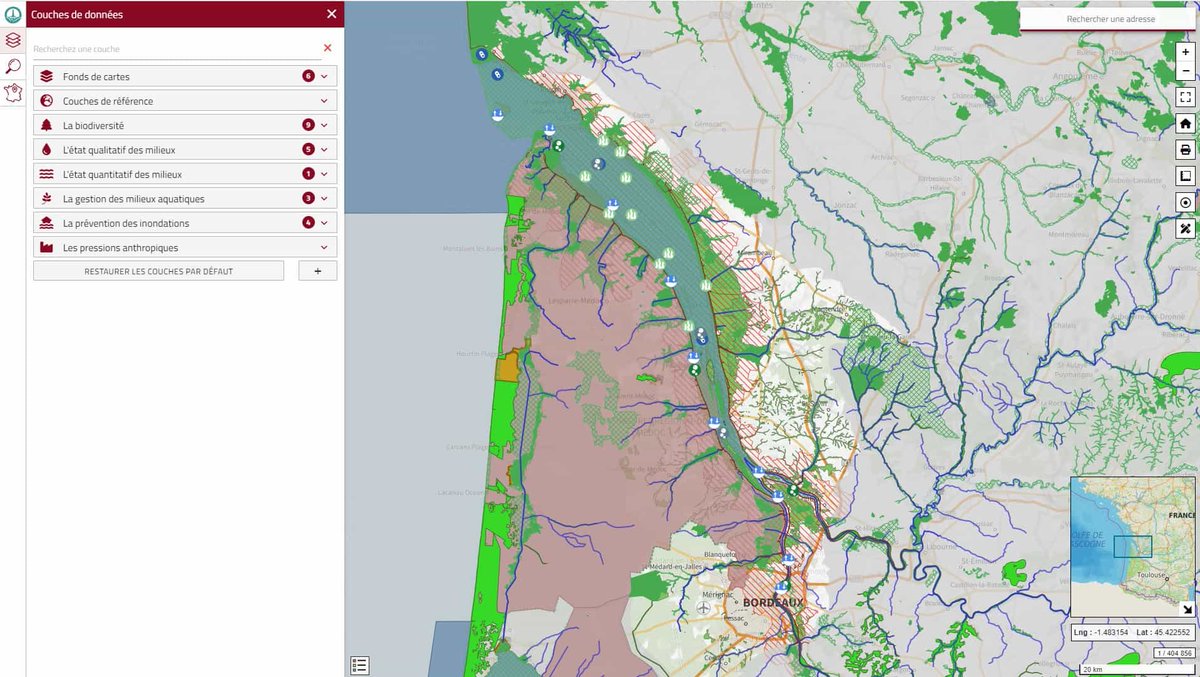
Task: Open the legend icon at bottom left
Action: pyautogui.click(x=360, y=664)
